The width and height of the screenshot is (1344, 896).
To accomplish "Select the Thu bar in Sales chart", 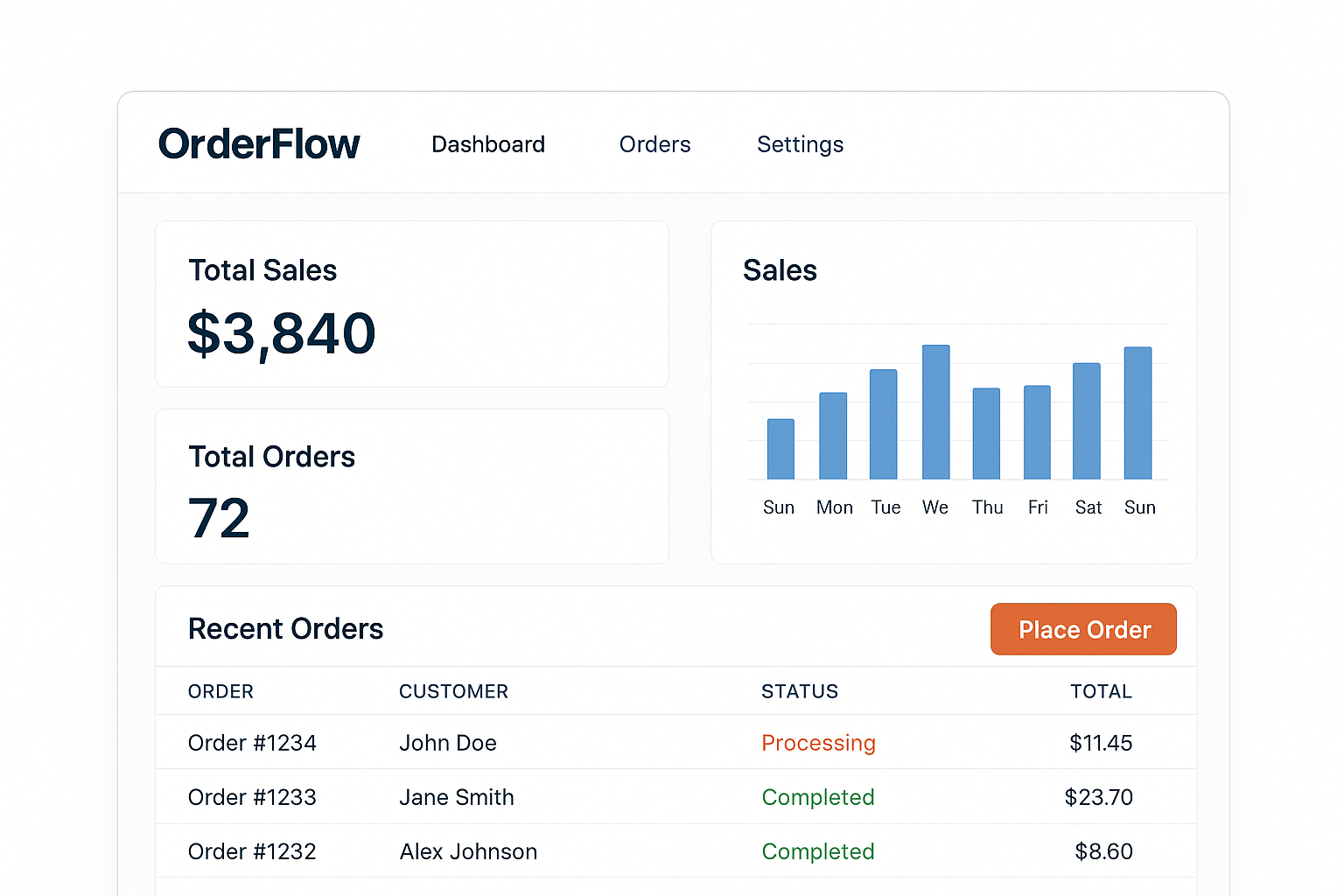I will click(x=986, y=434).
